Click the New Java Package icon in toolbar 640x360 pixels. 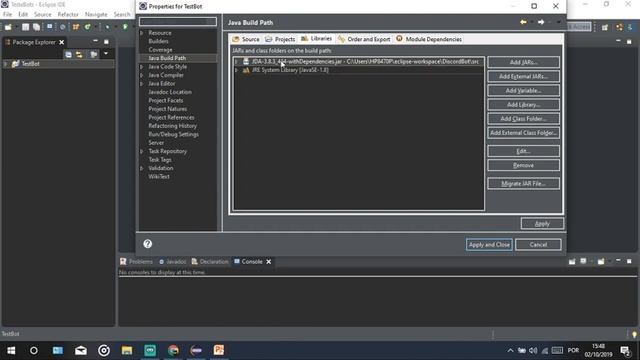pyautogui.click(x=76, y=27)
